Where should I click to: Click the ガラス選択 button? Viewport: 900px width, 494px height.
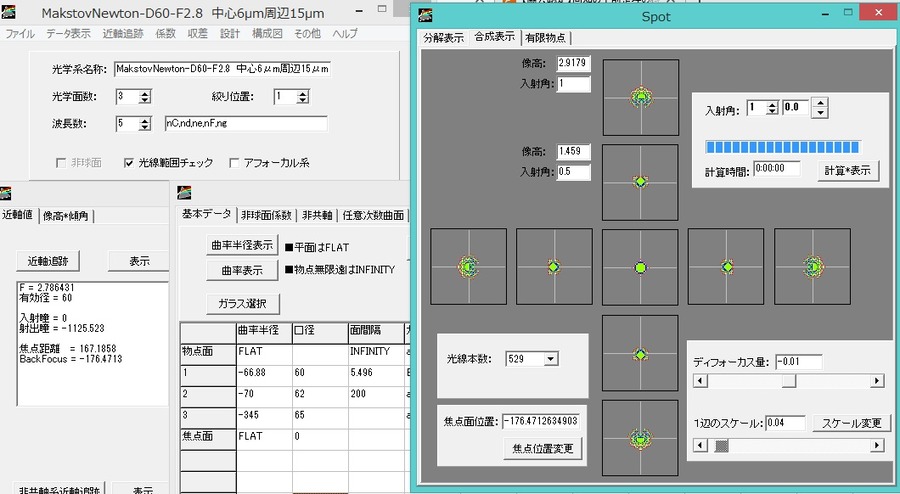pyautogui.click(x=242, y=304)
